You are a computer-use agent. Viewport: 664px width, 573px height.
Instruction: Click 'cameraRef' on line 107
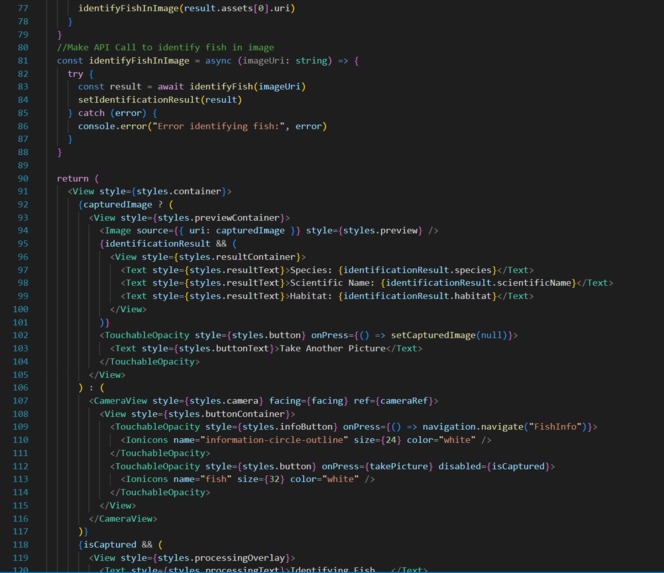coord(404,401)
